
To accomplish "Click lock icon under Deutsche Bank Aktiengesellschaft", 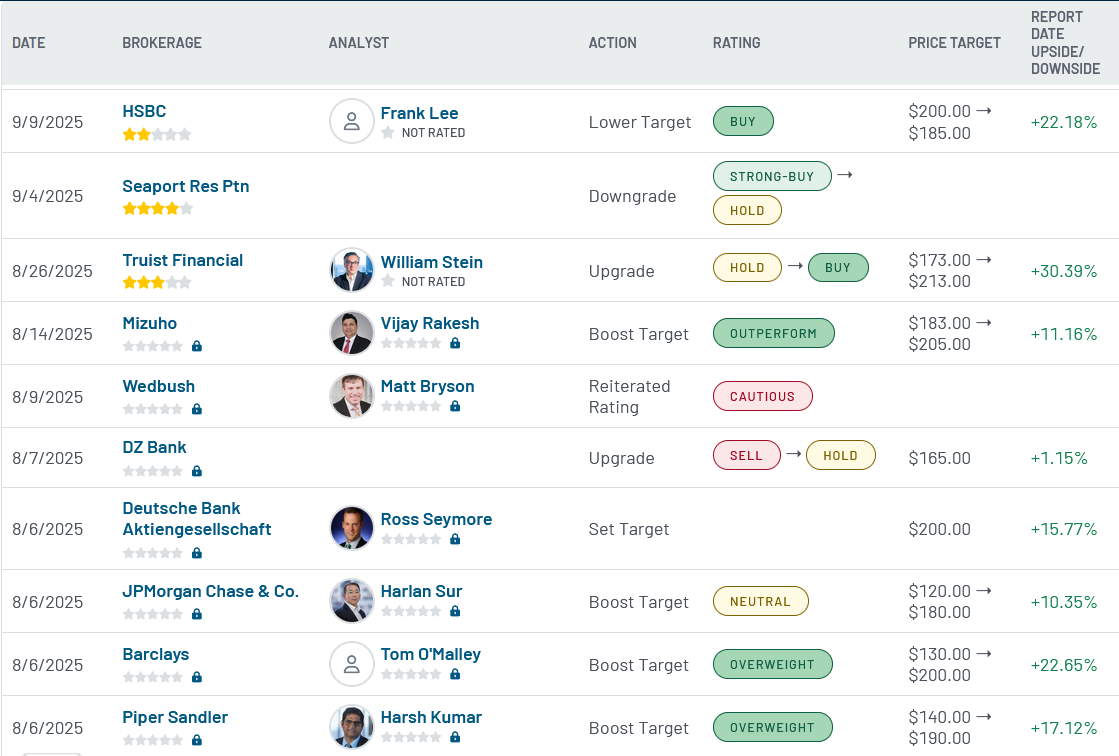I will coord(197,553).
